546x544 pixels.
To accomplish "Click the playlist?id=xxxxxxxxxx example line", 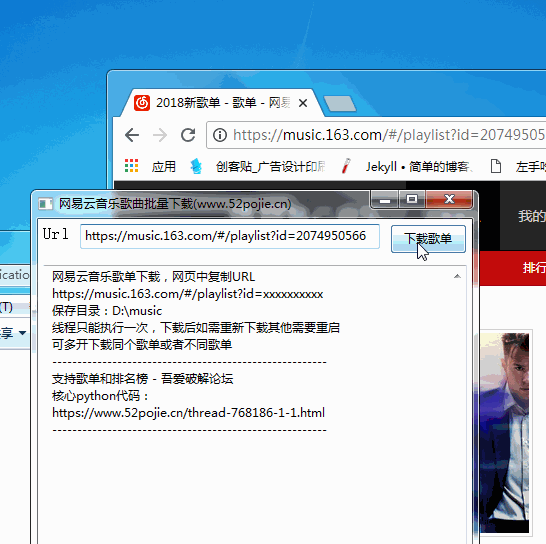I will point(187,294).
